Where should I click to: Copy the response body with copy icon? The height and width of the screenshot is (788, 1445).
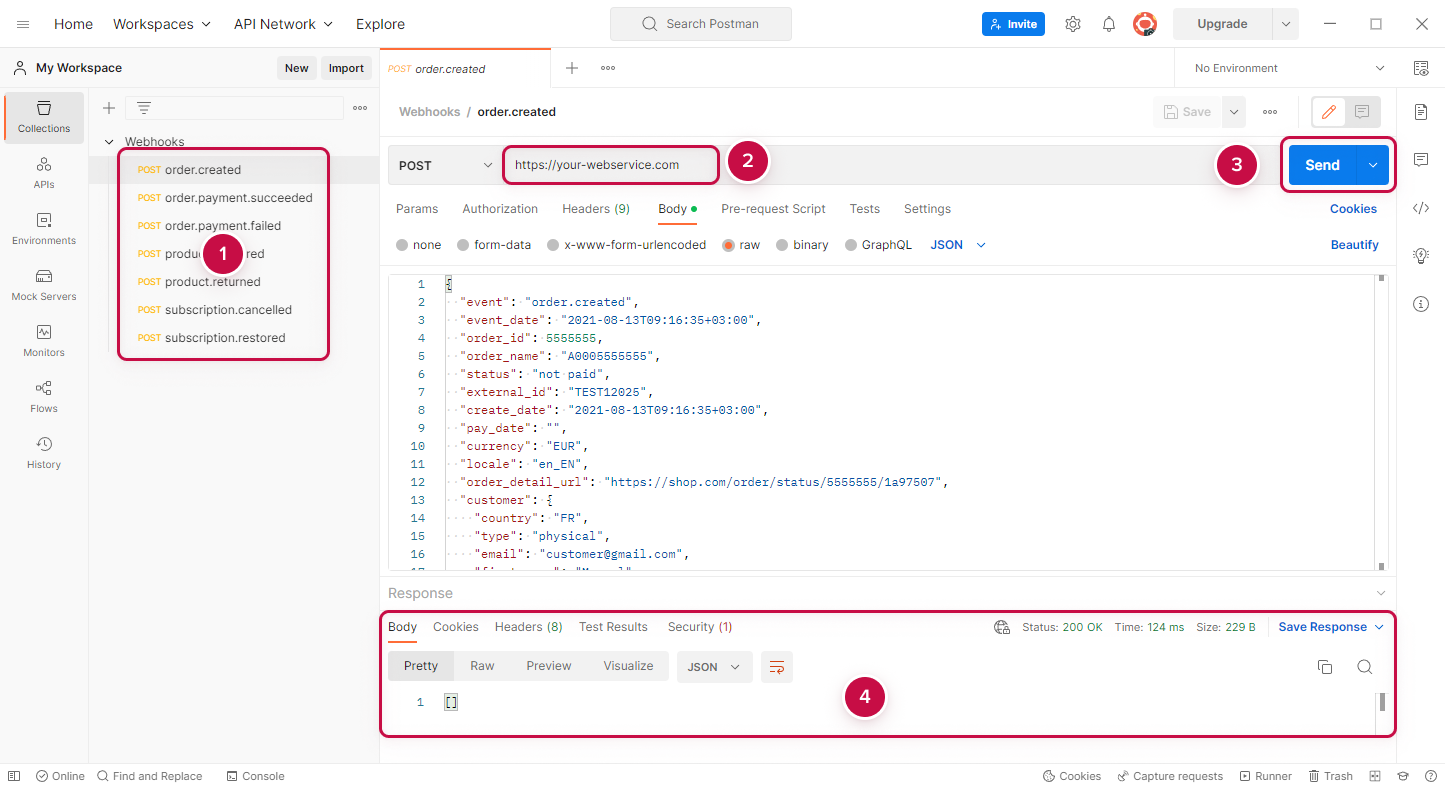1325,667
